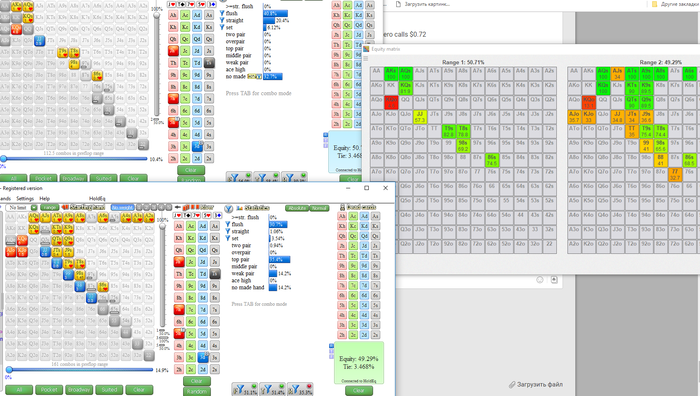Toggle the straight filter icon in lower statistics
Image resolution: width=700 pixels, height=396 pixels.
pos(228,231)
